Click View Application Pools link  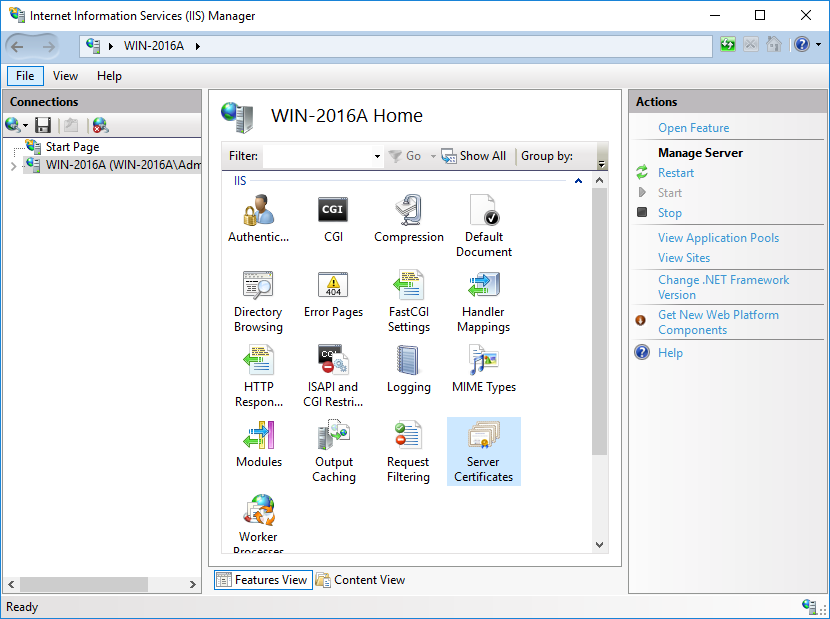pos(718,238)
